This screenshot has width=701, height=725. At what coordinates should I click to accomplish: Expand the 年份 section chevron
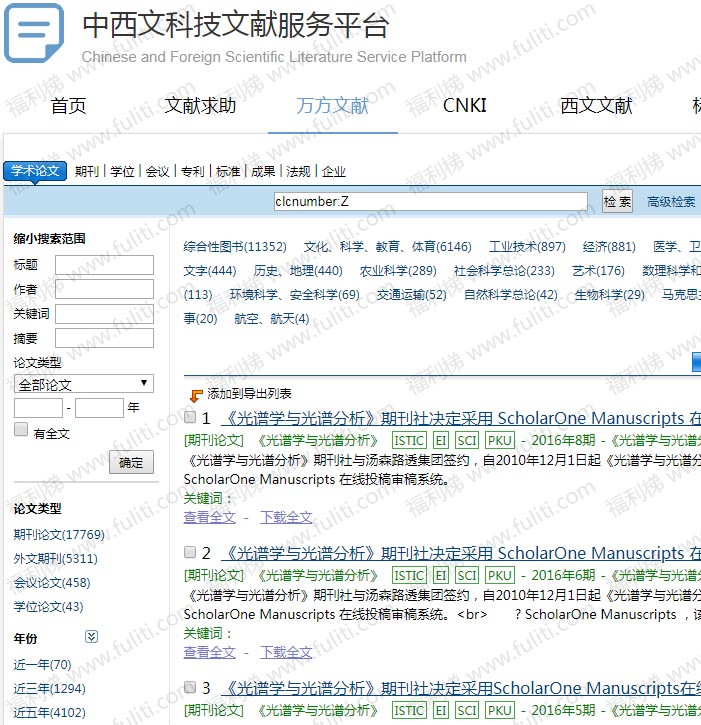91,637
